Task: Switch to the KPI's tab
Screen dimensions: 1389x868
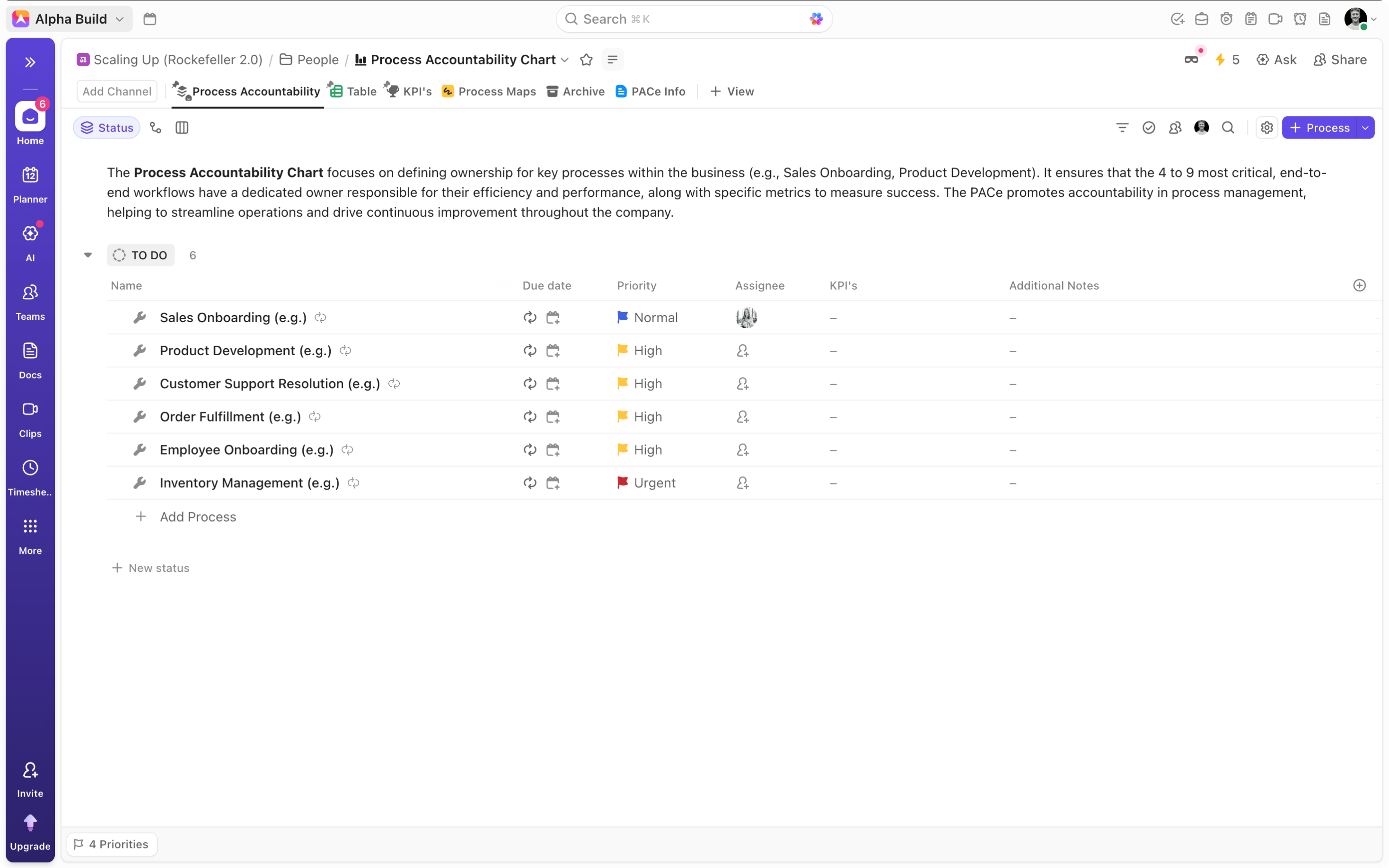Action: click(x=409, y=91)
